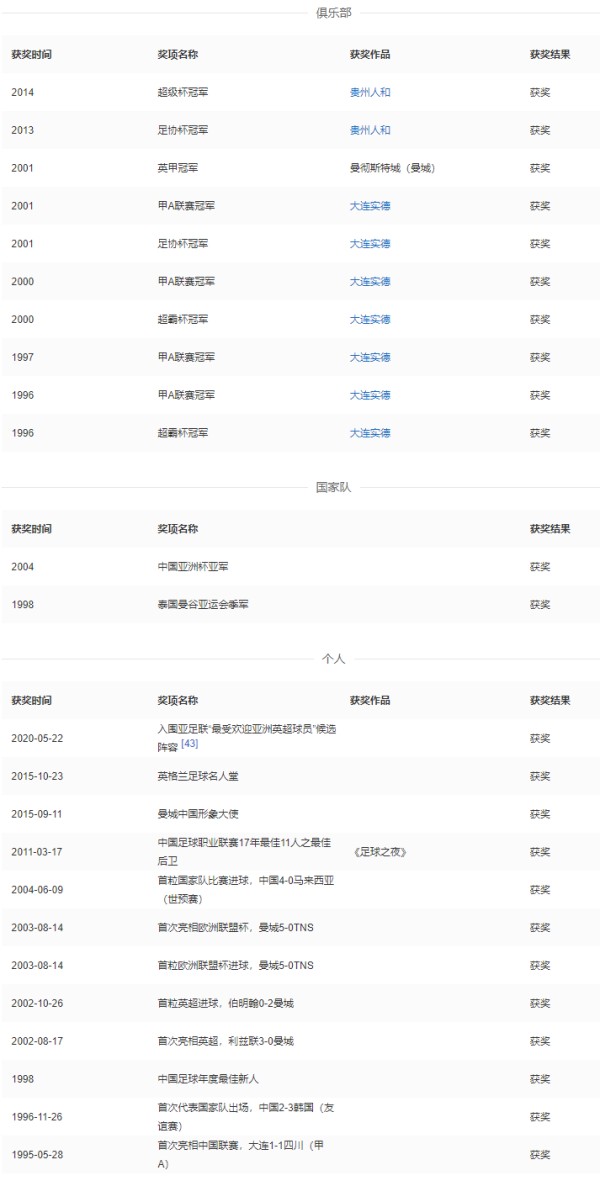Image resolution: width=600 pixels, height=1181 pixels.
Task: Click the 2014 year cell
Action: (23, 93)
